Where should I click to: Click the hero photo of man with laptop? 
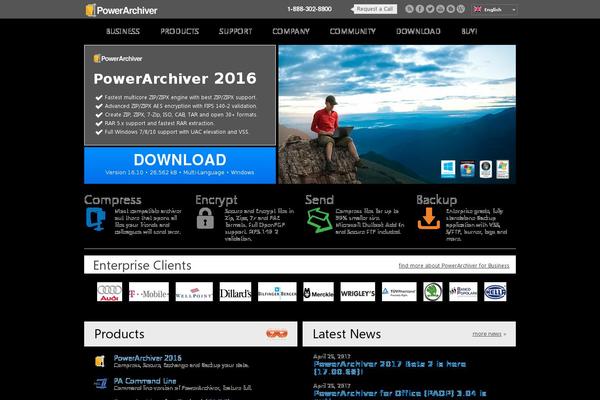397,114
